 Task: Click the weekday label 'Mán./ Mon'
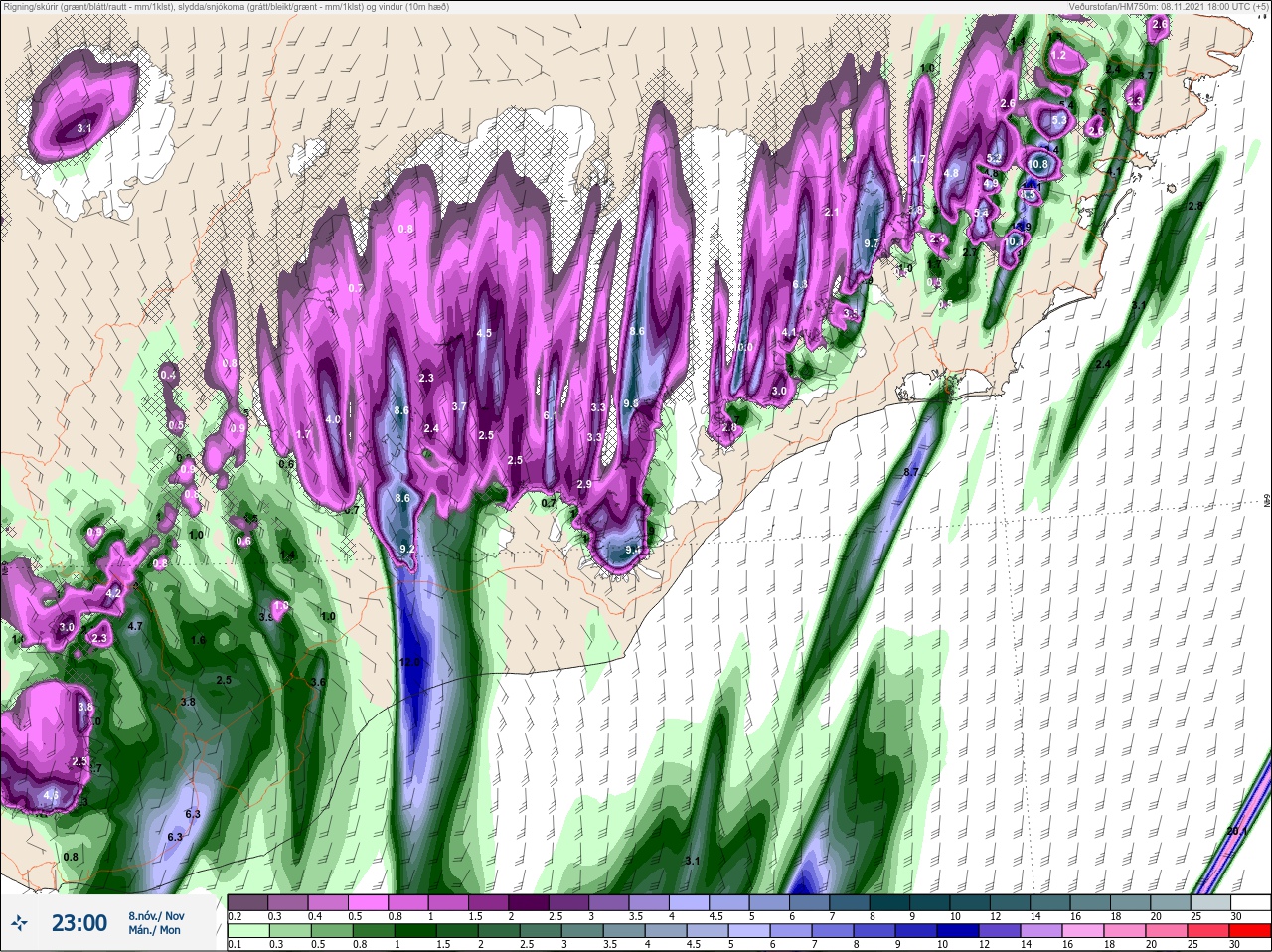(154, 930)
